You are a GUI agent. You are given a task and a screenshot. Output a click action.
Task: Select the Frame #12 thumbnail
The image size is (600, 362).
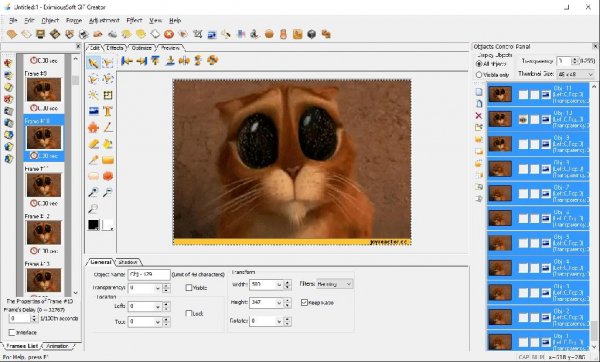(44, 232)
